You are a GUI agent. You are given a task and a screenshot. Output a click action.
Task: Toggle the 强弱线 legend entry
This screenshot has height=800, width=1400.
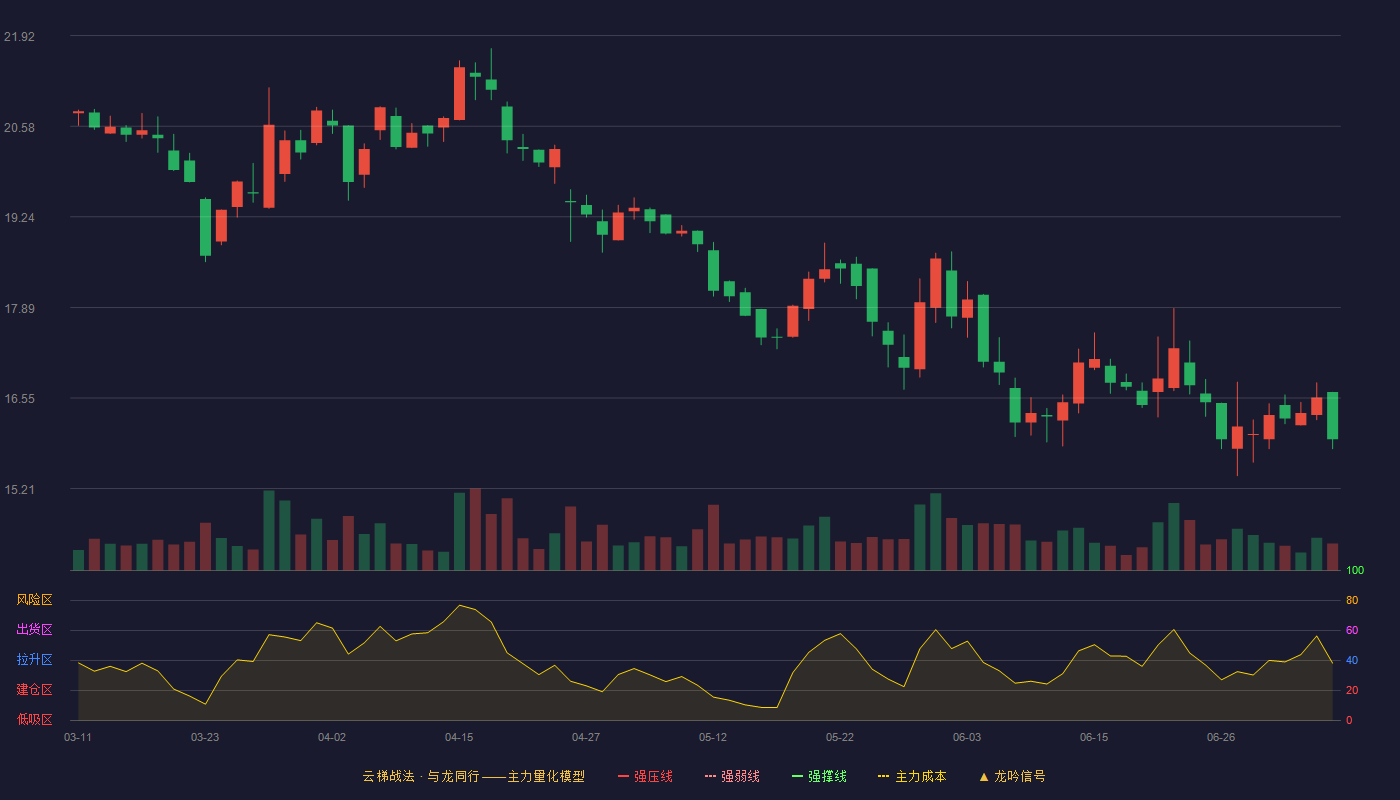732,776
